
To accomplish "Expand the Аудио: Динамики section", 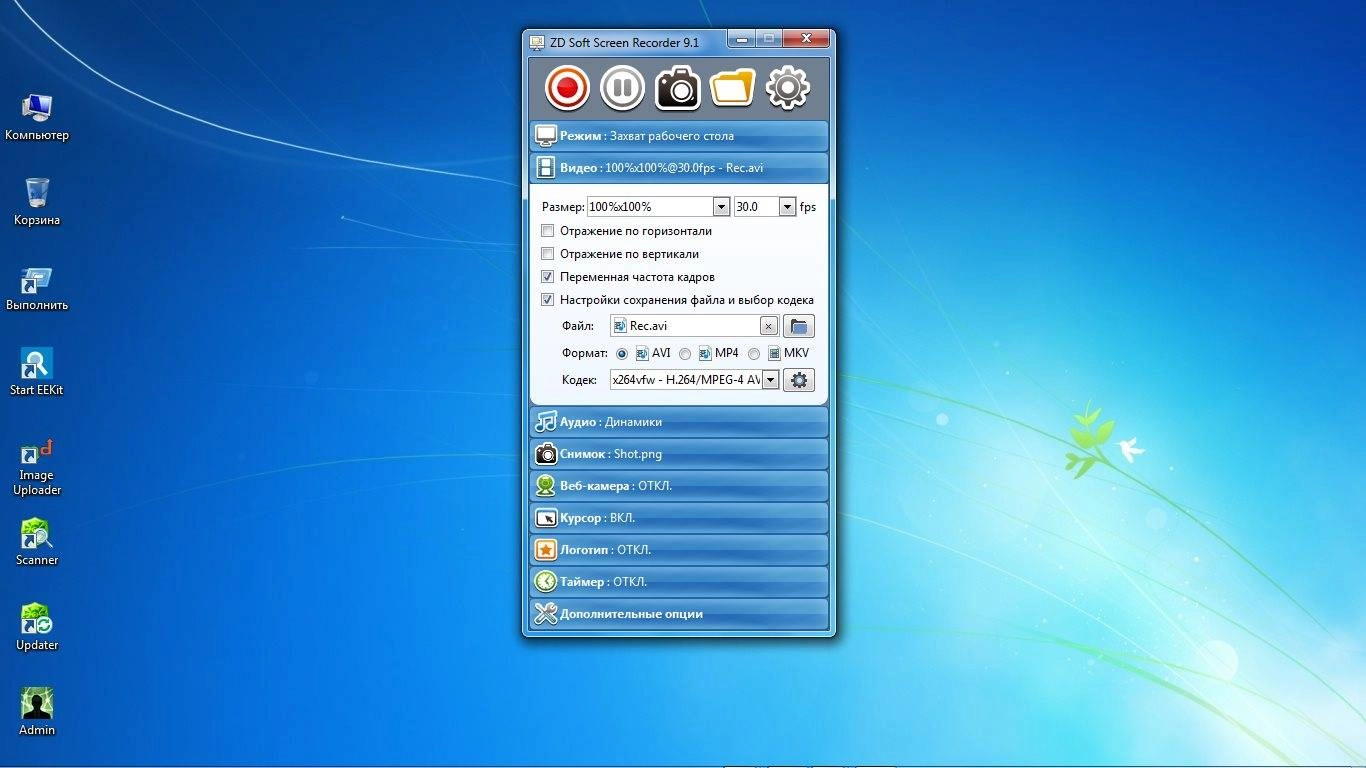I will (x=679, y=422).
